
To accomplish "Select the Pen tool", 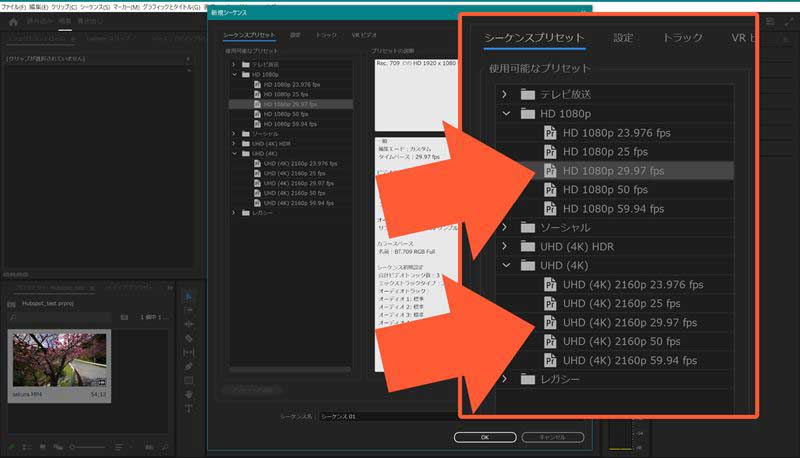I will pos(188,366).
